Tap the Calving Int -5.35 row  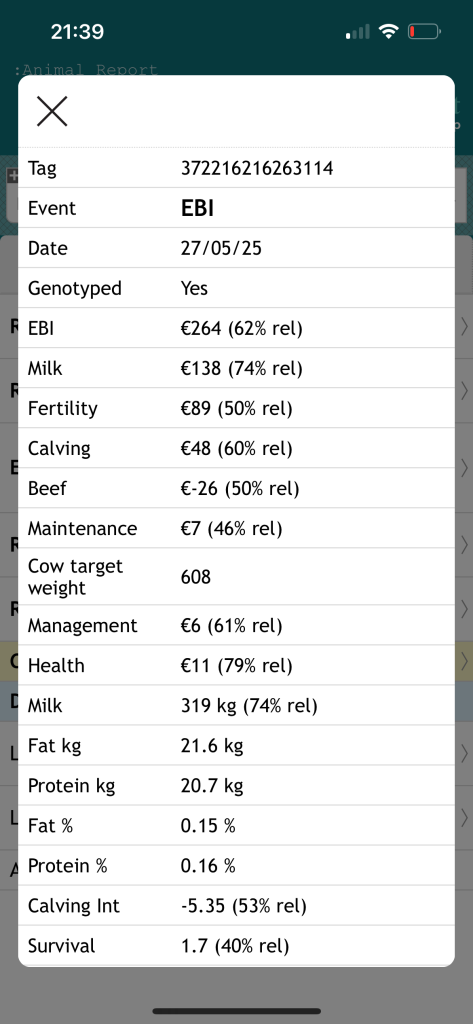[x=236, y=906]
